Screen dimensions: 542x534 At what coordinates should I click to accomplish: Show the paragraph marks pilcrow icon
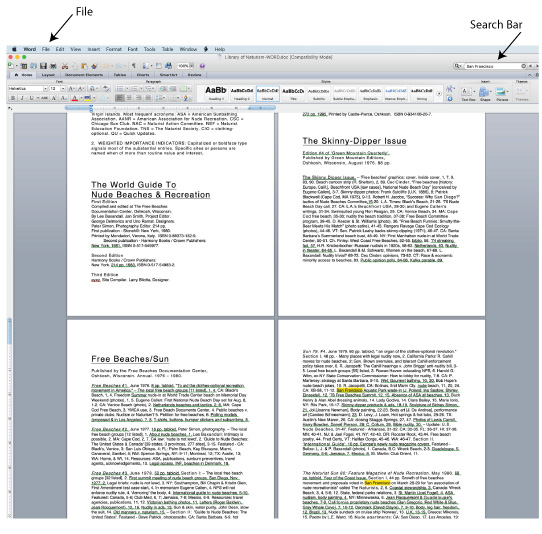click(133, 66)
